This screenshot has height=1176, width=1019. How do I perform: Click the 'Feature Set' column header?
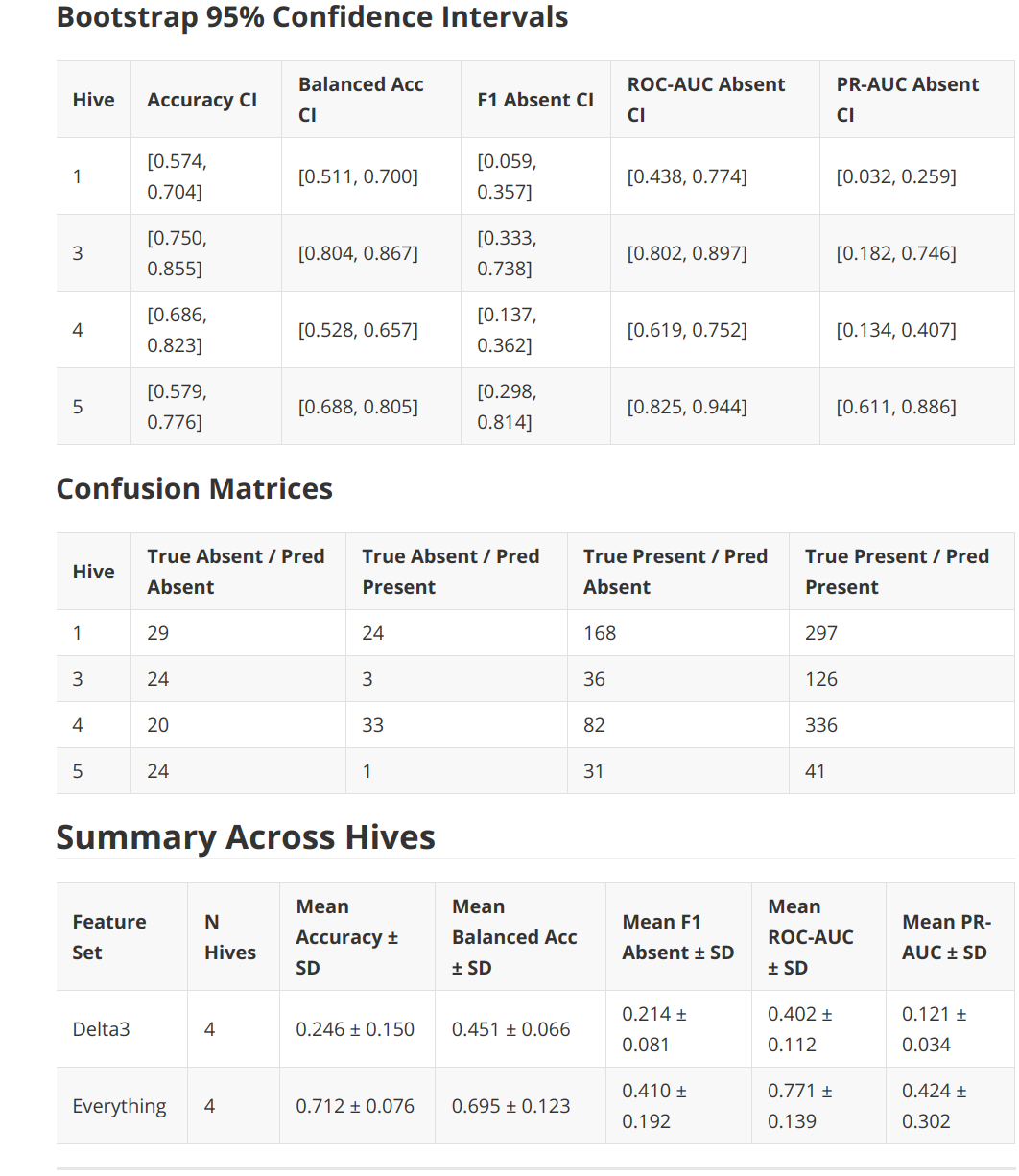(x=109, y=937)
